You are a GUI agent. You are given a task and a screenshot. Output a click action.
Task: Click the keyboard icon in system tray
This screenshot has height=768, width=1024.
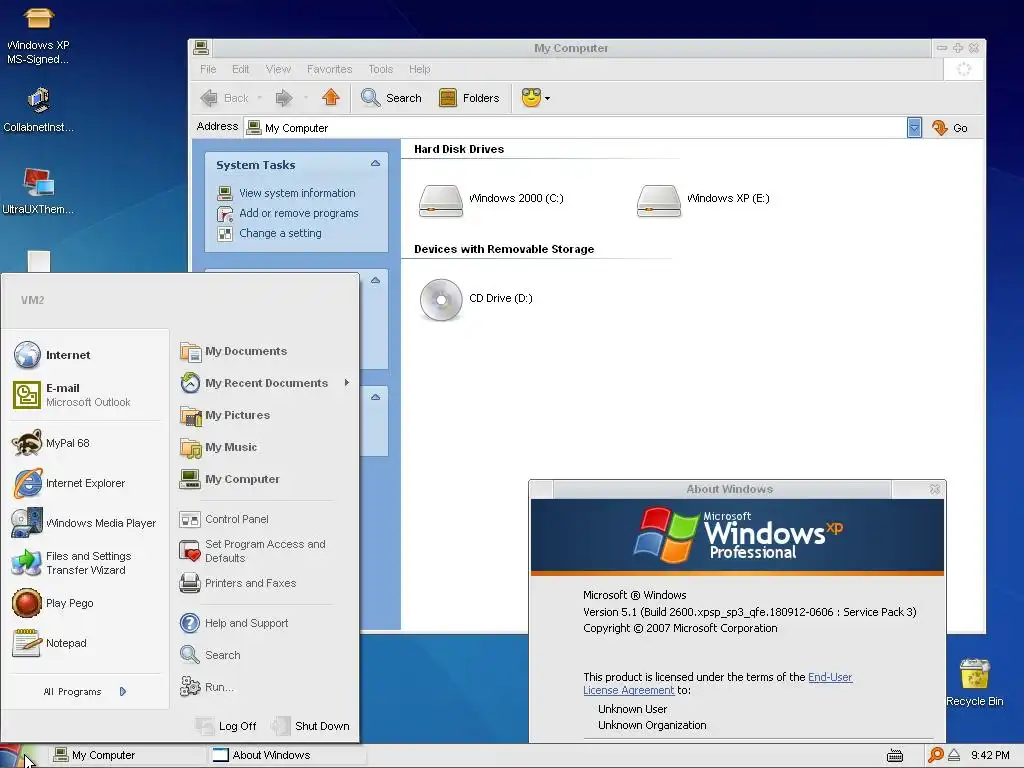pos(895,756)
